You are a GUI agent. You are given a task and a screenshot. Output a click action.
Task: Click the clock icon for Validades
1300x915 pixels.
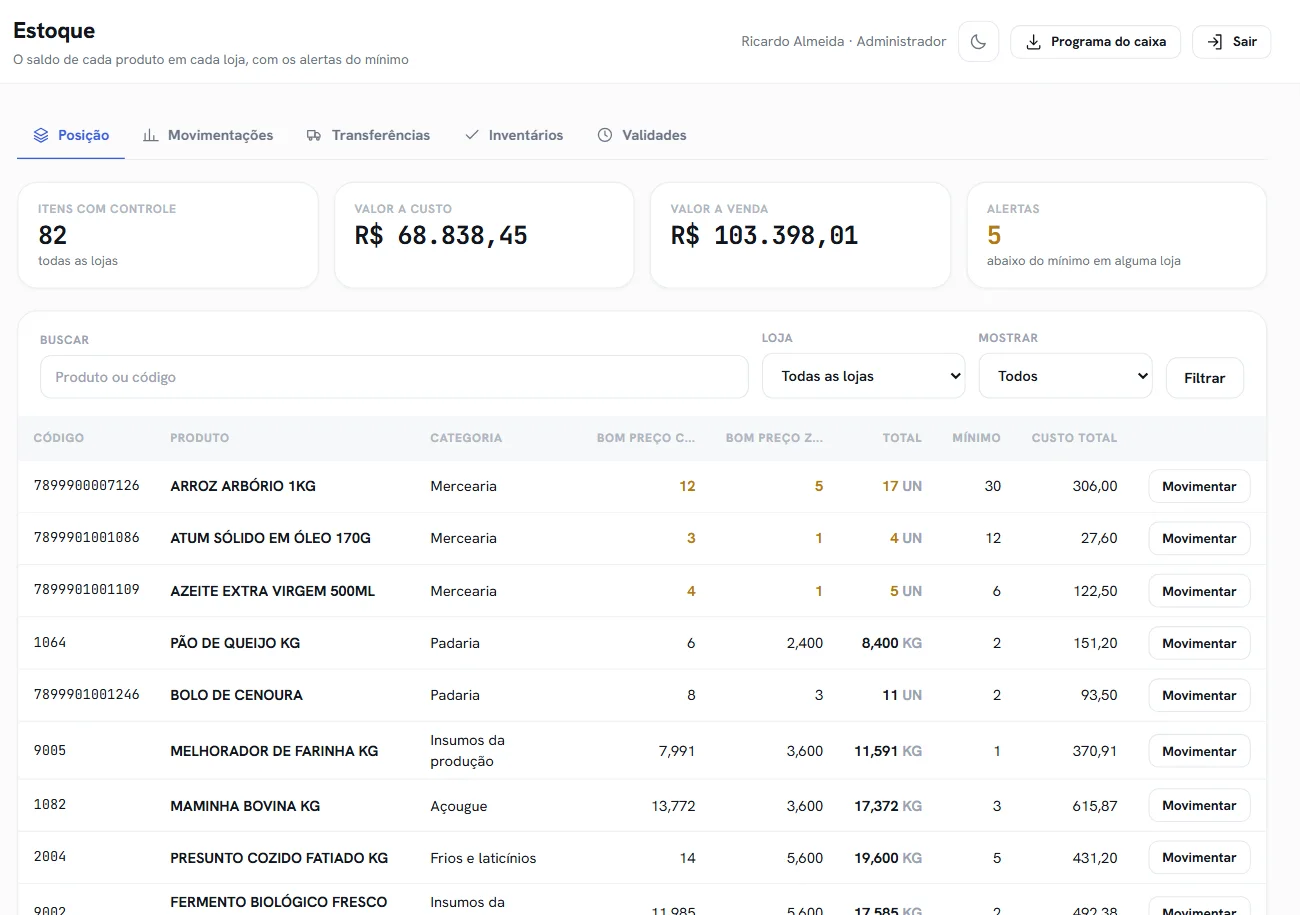click(605, 135)
